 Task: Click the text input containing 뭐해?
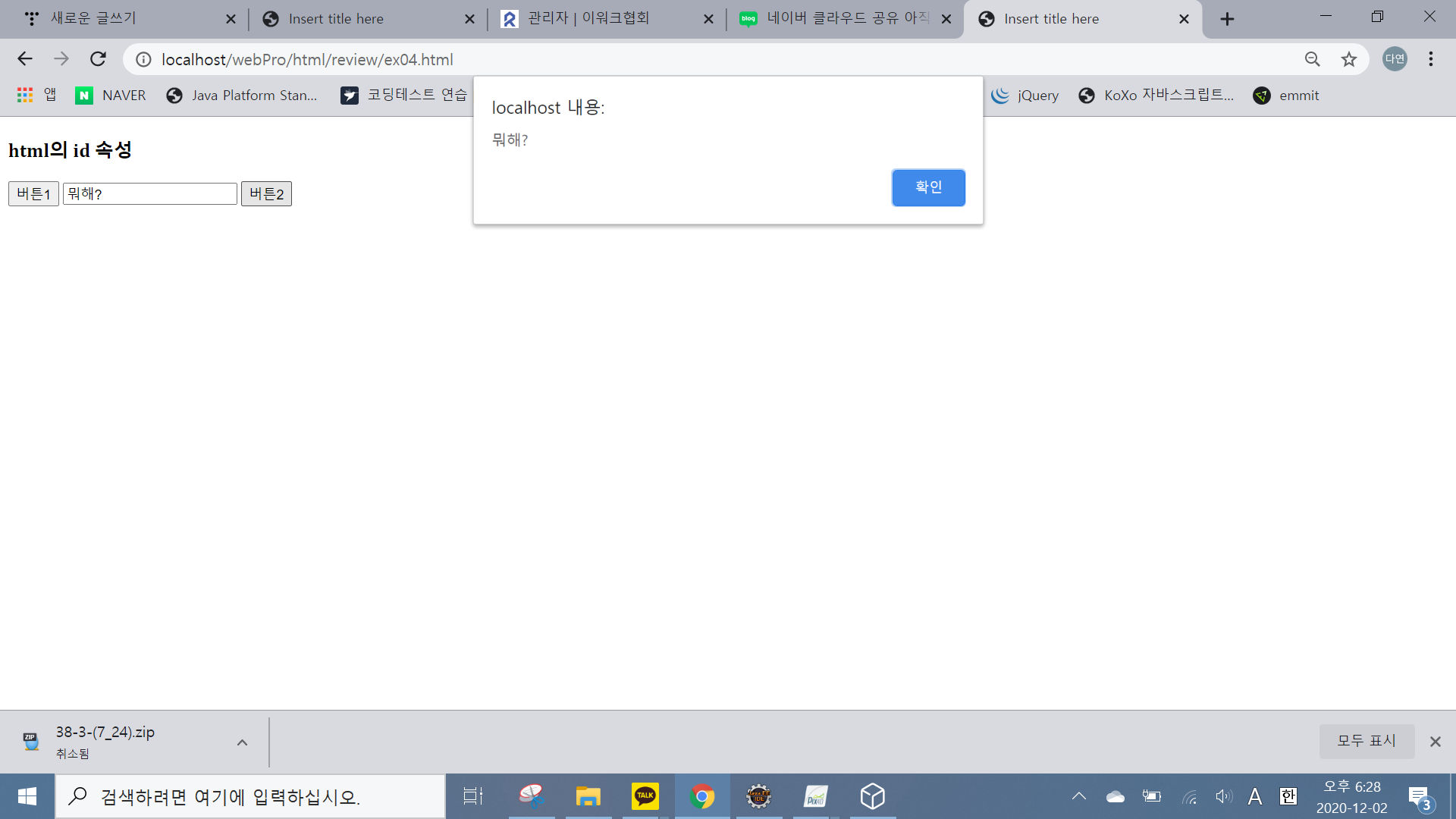point(149,194)
